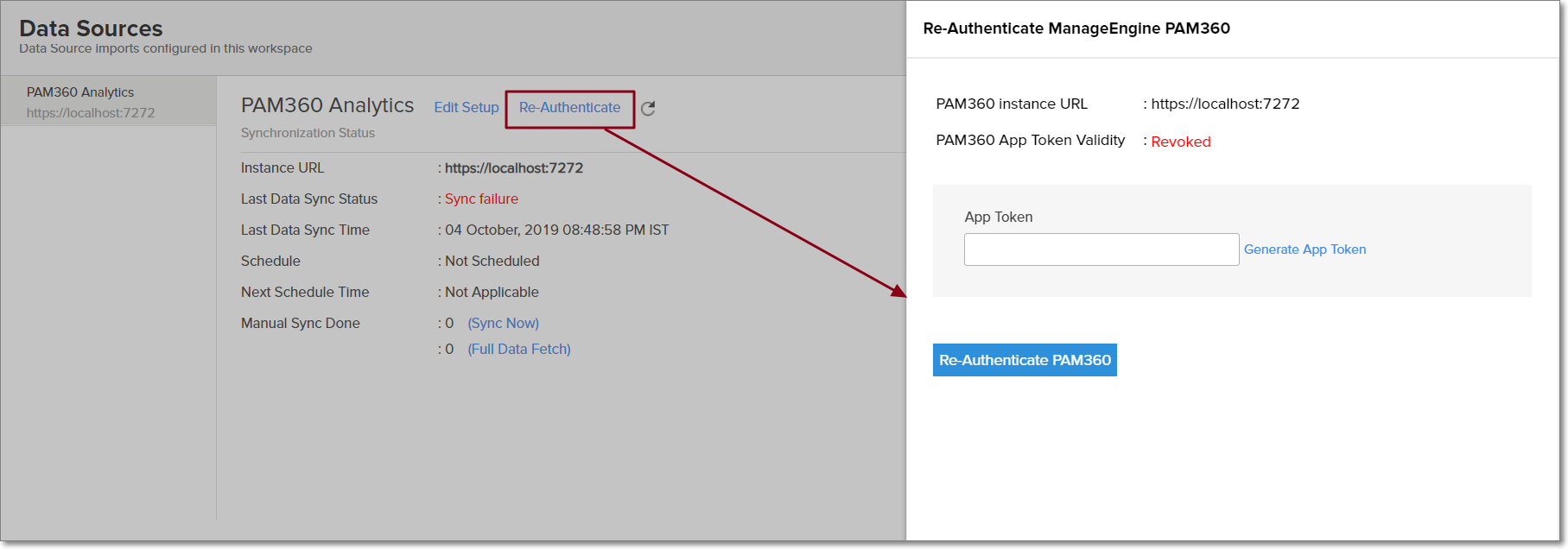Screen dimensions: 1568x549
Task: Click the Not Applicable next schedule value
Action: (492, 292)
